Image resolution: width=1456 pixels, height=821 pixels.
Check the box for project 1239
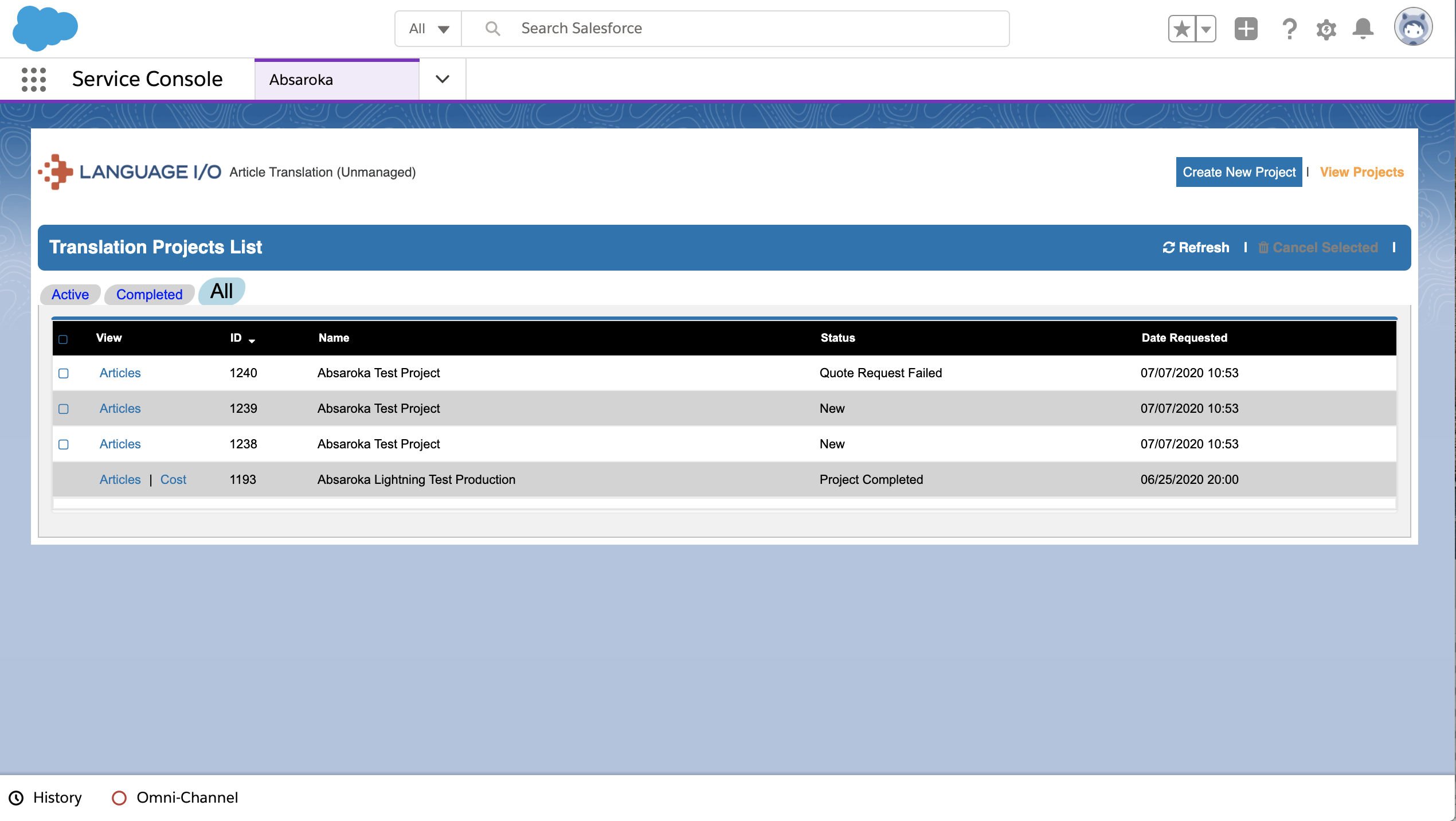pos(64,409)
